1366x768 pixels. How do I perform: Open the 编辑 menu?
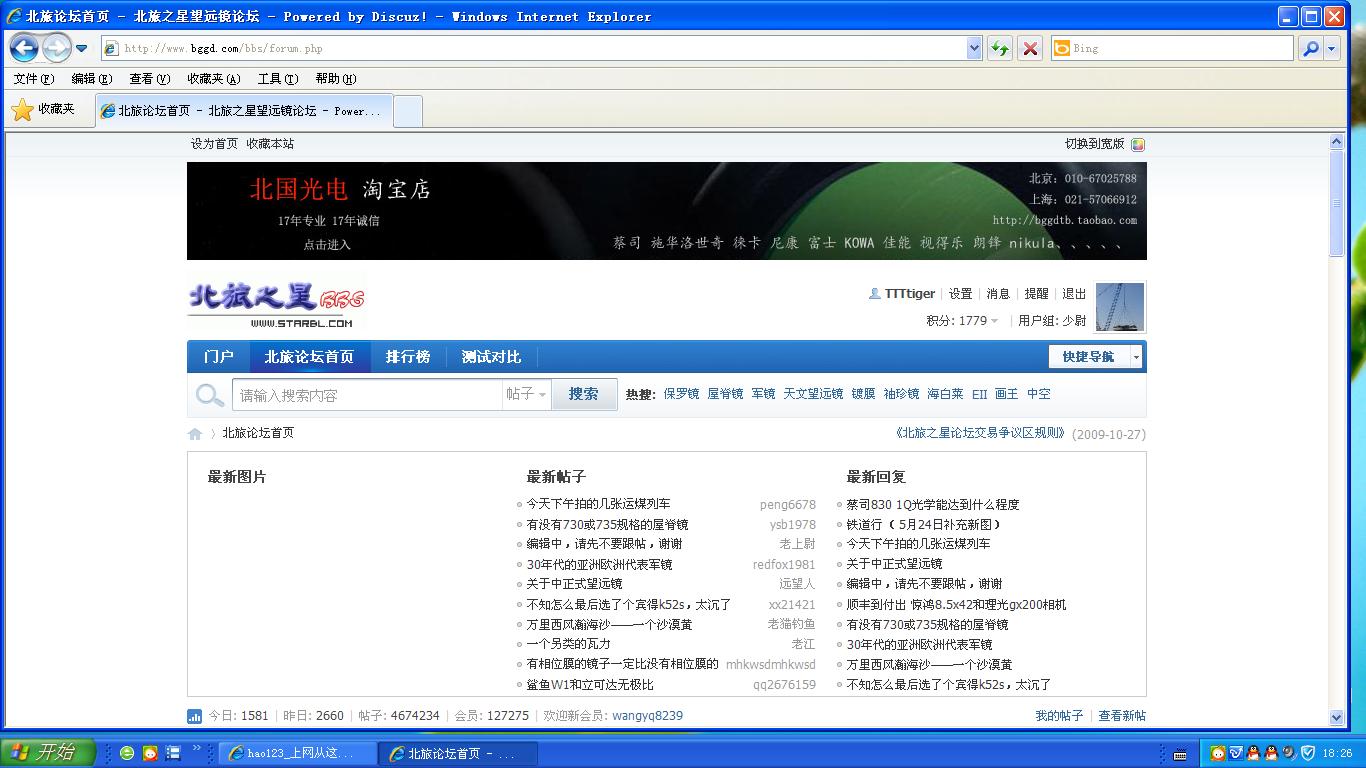point(91,79)
